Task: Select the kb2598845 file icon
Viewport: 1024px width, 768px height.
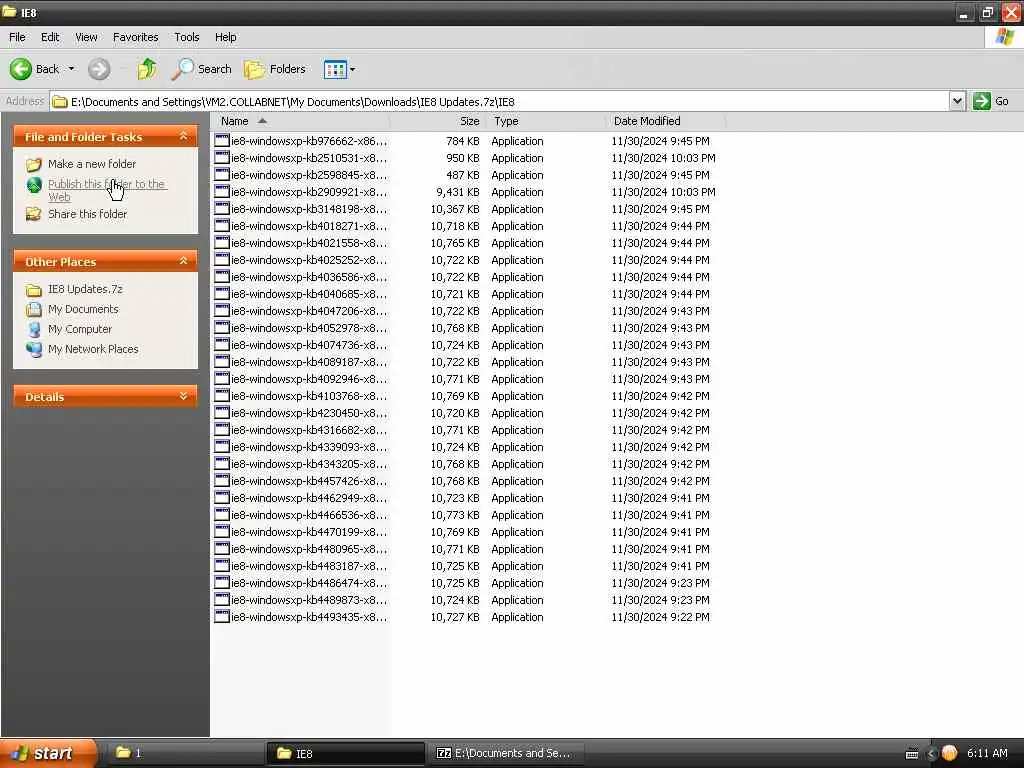Action: (x=222, y=174)
